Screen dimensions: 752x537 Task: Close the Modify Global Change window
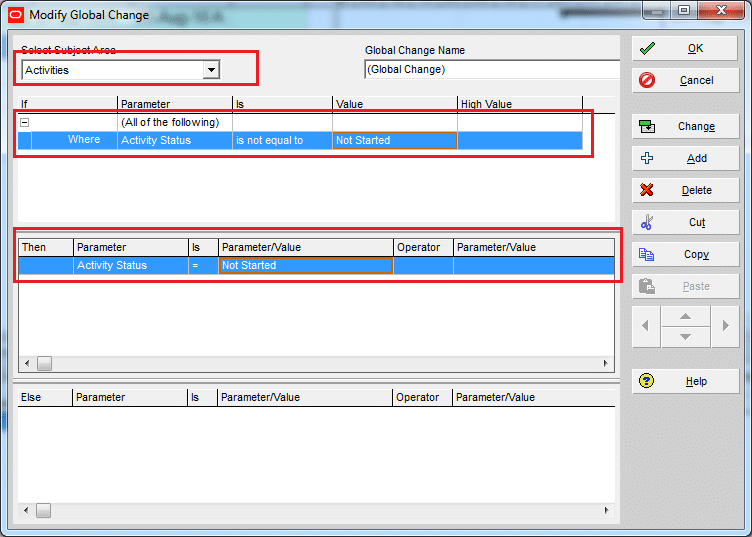coord(721,11)
